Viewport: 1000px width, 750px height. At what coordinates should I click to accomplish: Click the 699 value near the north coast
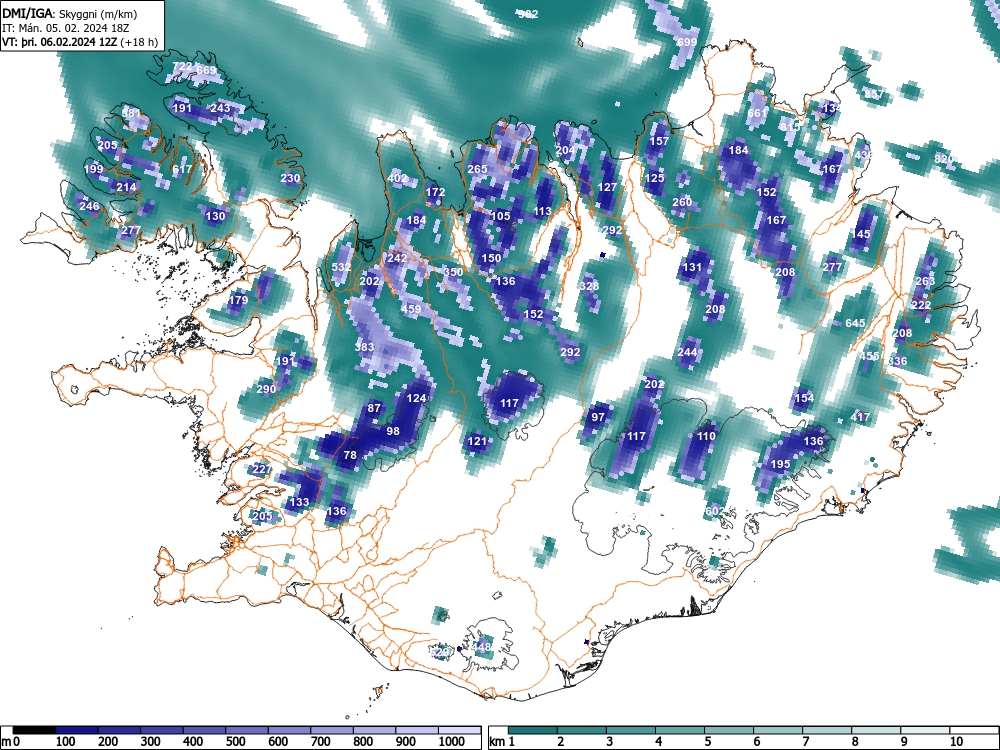pos(687,42)
